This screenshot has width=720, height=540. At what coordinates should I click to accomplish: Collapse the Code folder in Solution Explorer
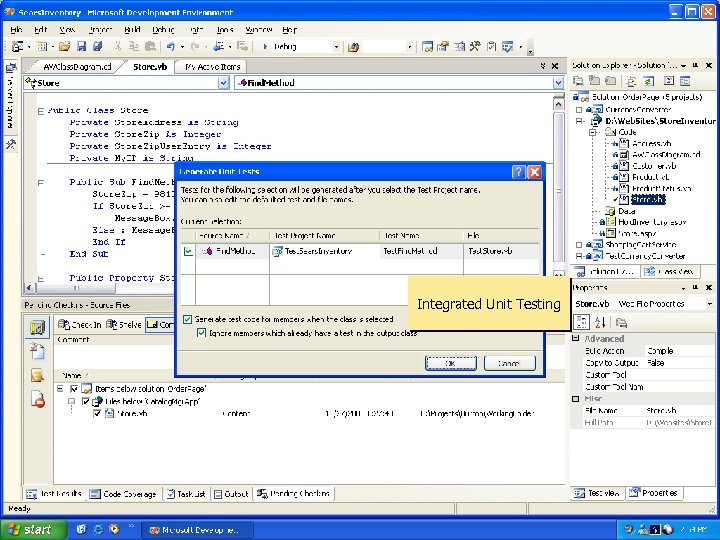(x=592, y=132)
